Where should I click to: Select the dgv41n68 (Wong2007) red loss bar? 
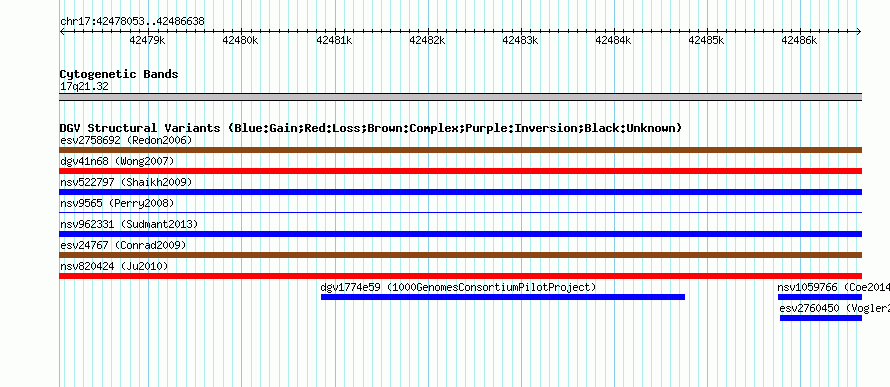pyautogui.click(x=460, y=171)
